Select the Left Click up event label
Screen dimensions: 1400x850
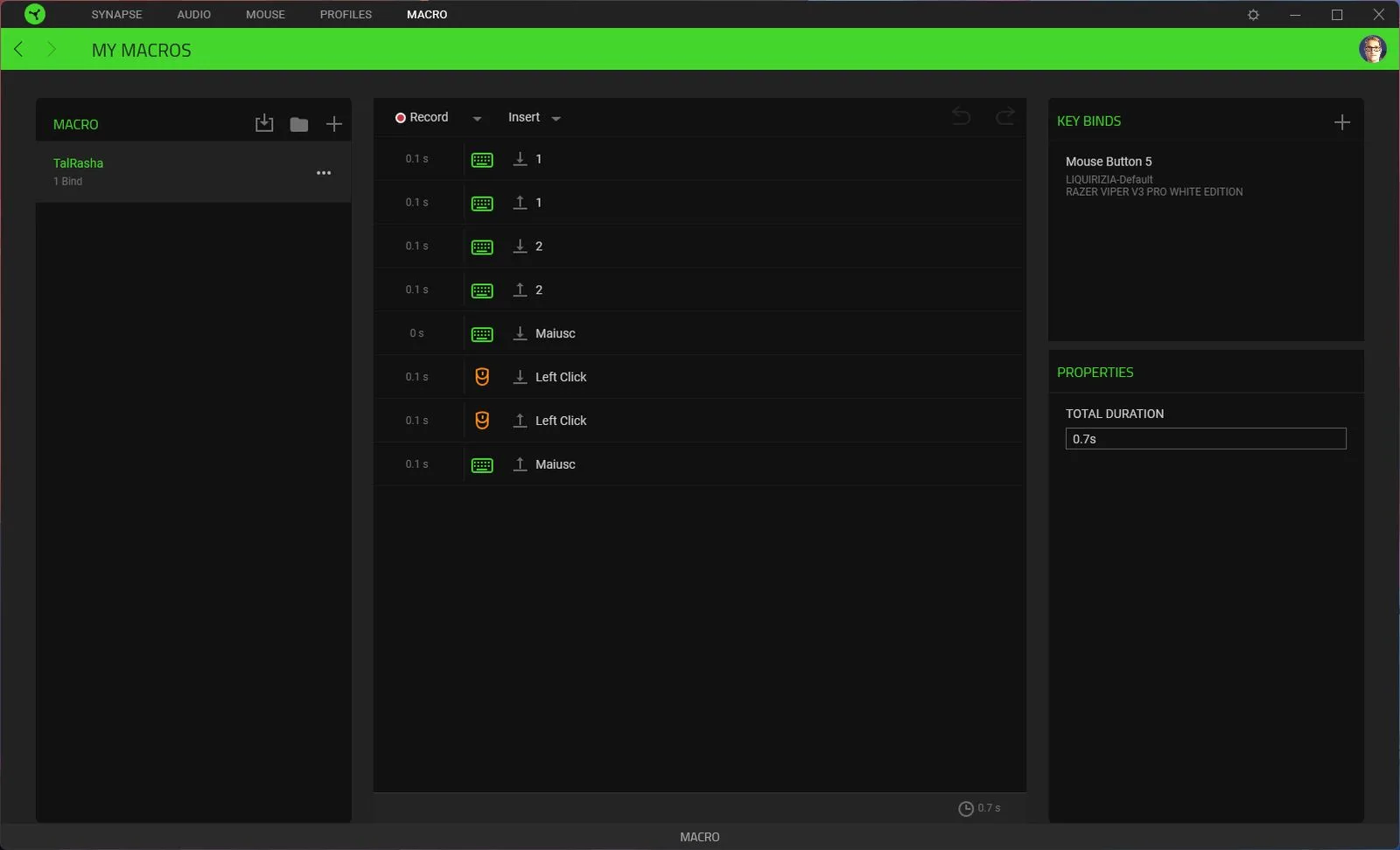(561, 421)
